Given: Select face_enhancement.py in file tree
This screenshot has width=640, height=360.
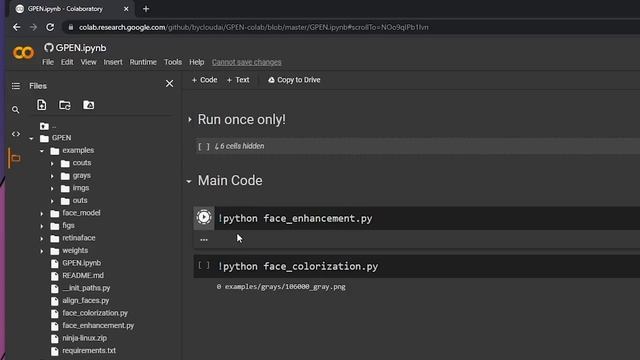Looking at the screenshot, I should coord(98,326).
